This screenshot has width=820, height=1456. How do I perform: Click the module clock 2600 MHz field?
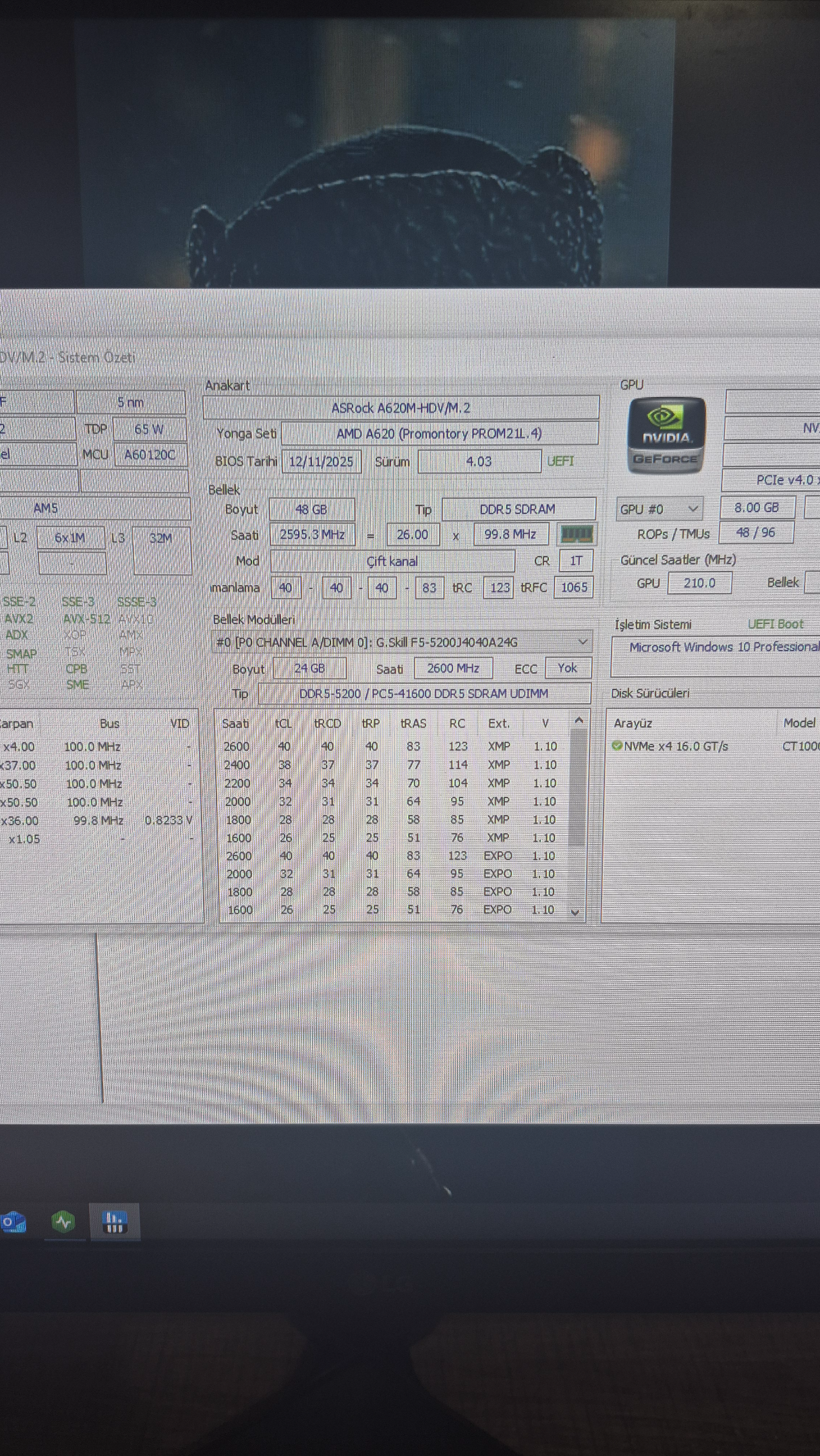(453, 668)
